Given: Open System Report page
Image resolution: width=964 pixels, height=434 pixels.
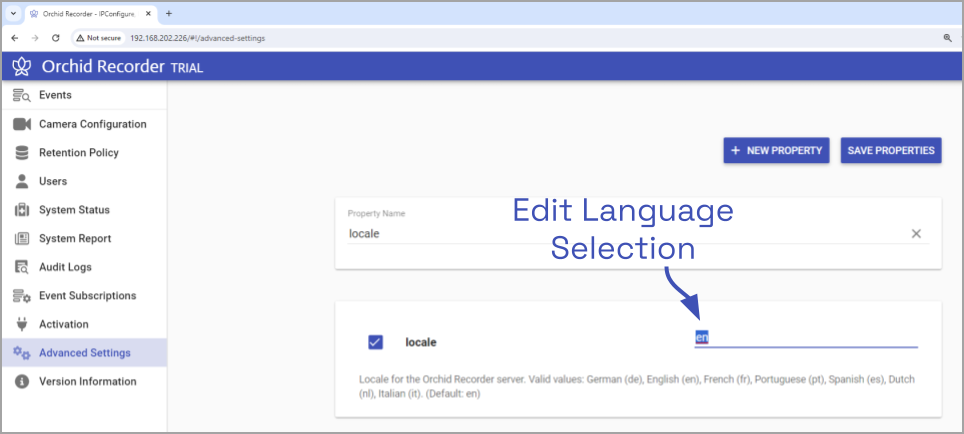Looking at the screenshot, I should point(84,239).
